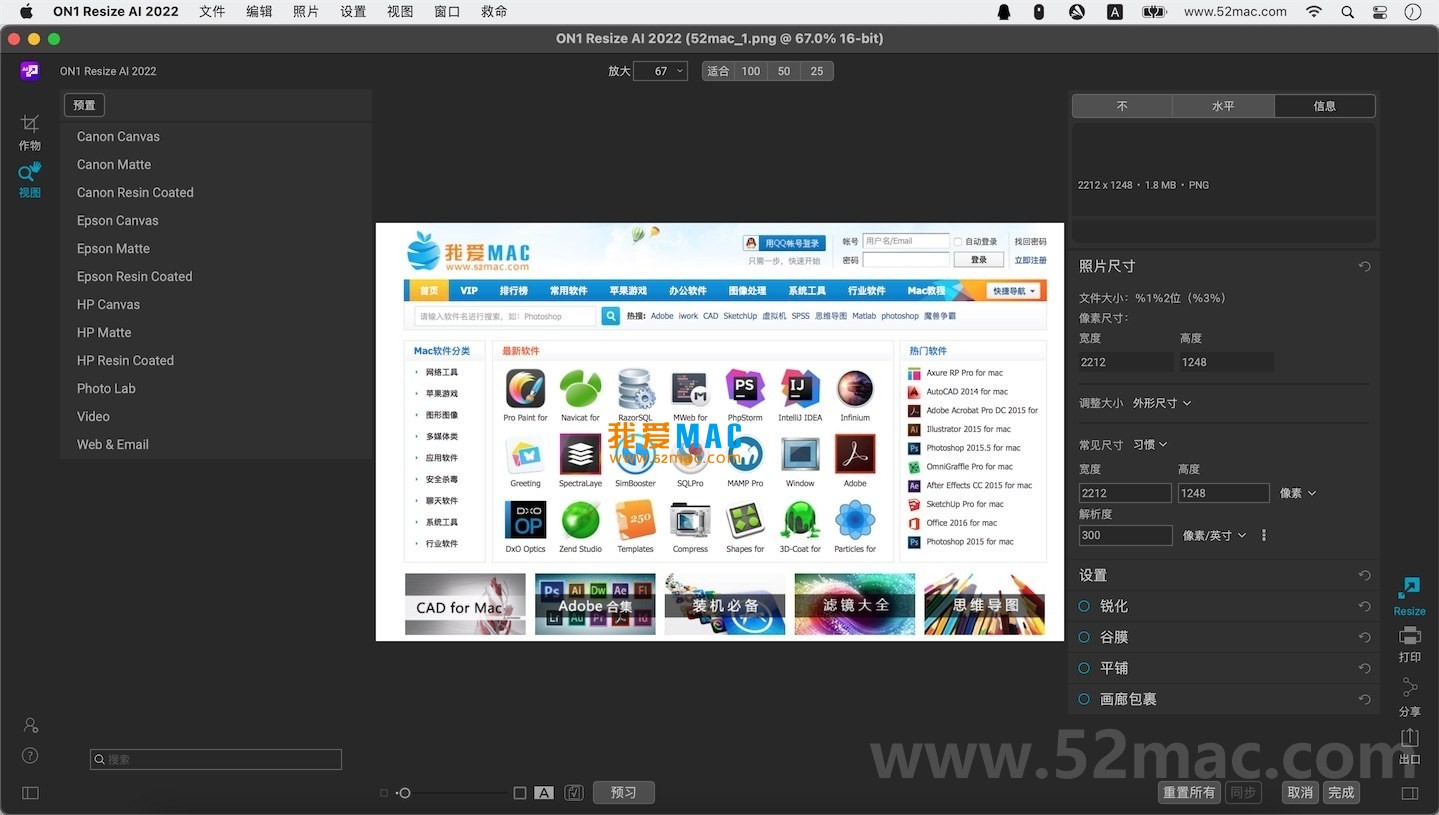Open the Print (打印) module
This screenshot has height=815, width=1439.
pyautogui.click(x=1410, y=644)
